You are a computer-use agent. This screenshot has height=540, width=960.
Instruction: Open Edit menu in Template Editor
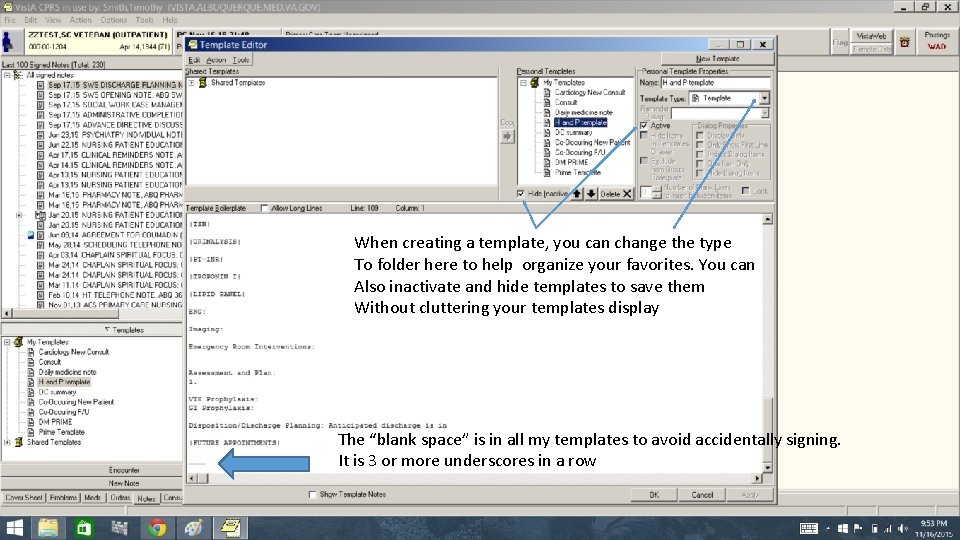point(194,60)
